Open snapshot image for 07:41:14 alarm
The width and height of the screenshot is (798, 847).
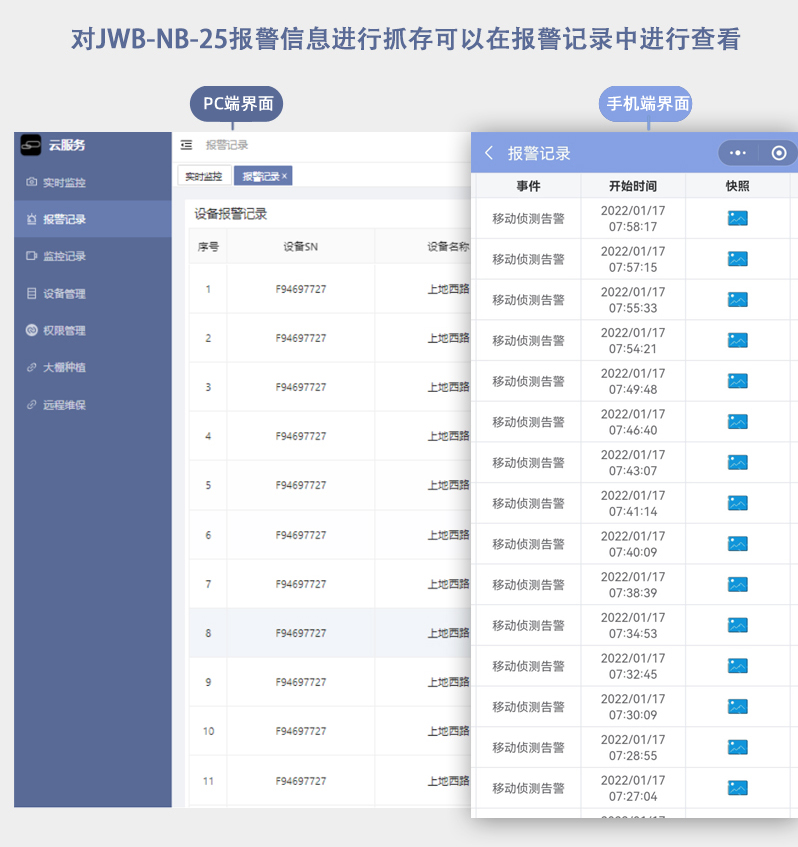click(737, 503)
